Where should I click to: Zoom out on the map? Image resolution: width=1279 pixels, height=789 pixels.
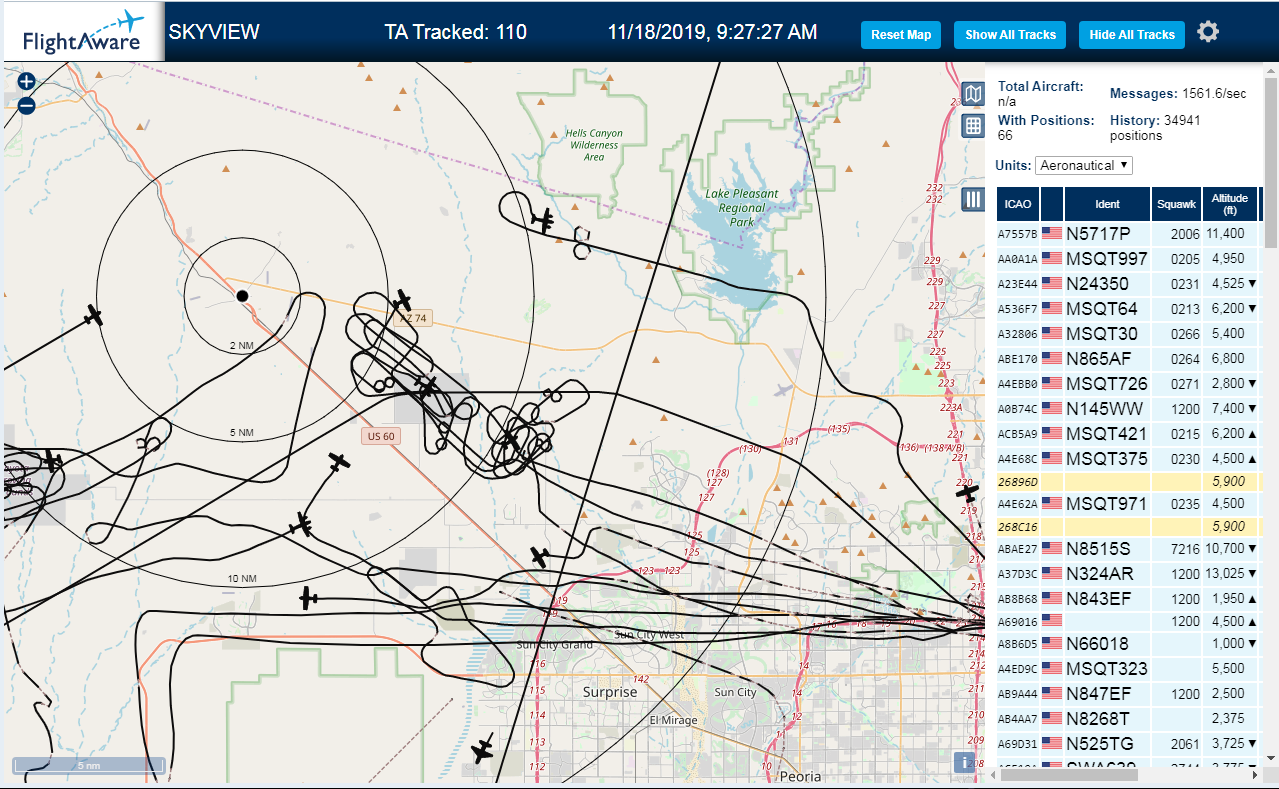point(27,105)
